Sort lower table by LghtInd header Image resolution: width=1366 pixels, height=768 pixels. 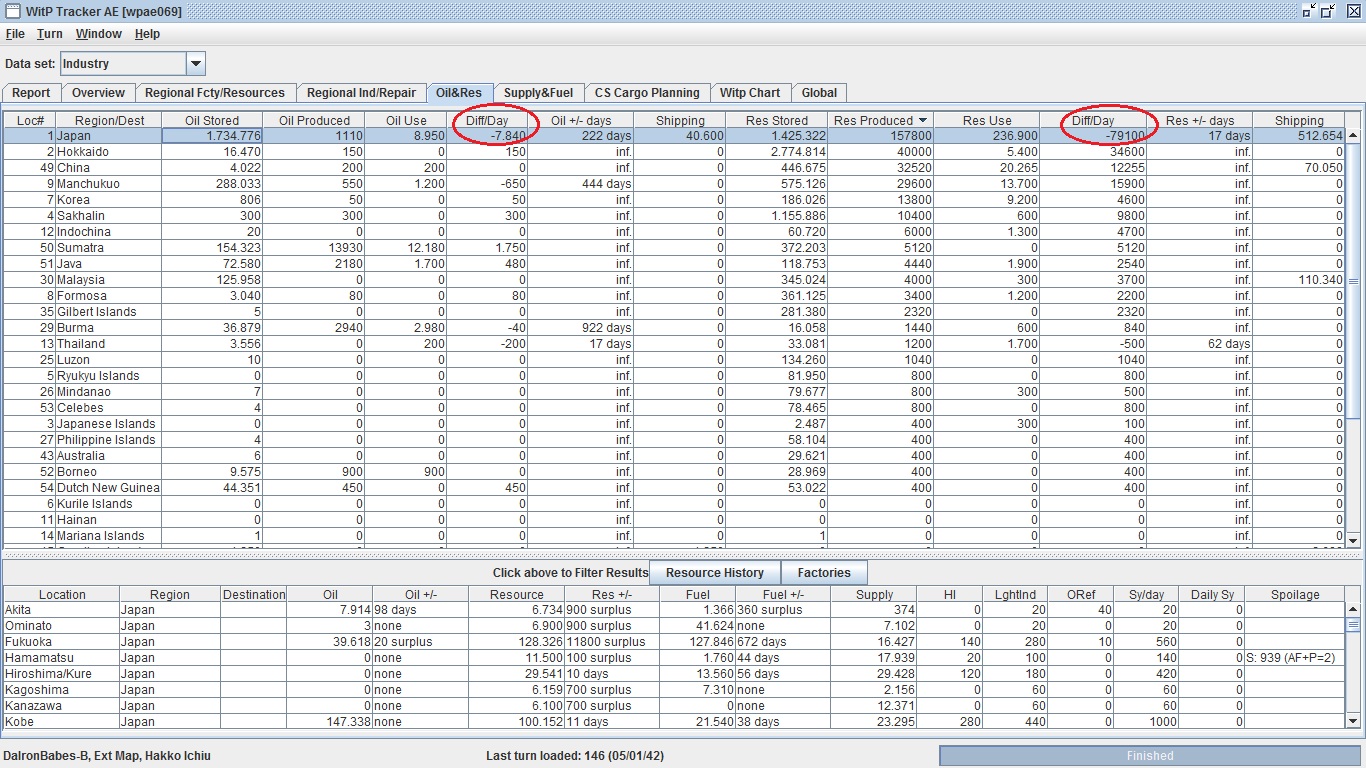click(1015, 595)
